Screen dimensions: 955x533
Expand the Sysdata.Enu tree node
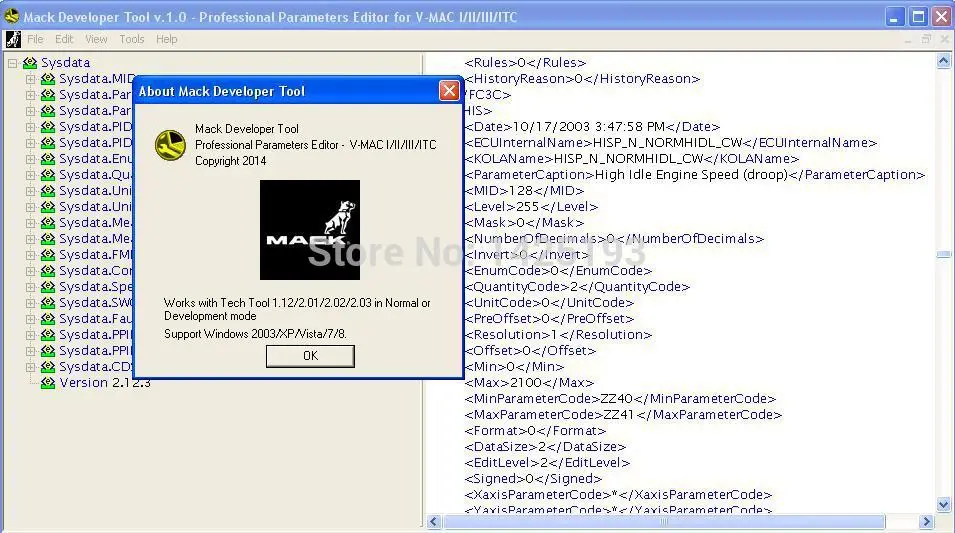(30, 159)
